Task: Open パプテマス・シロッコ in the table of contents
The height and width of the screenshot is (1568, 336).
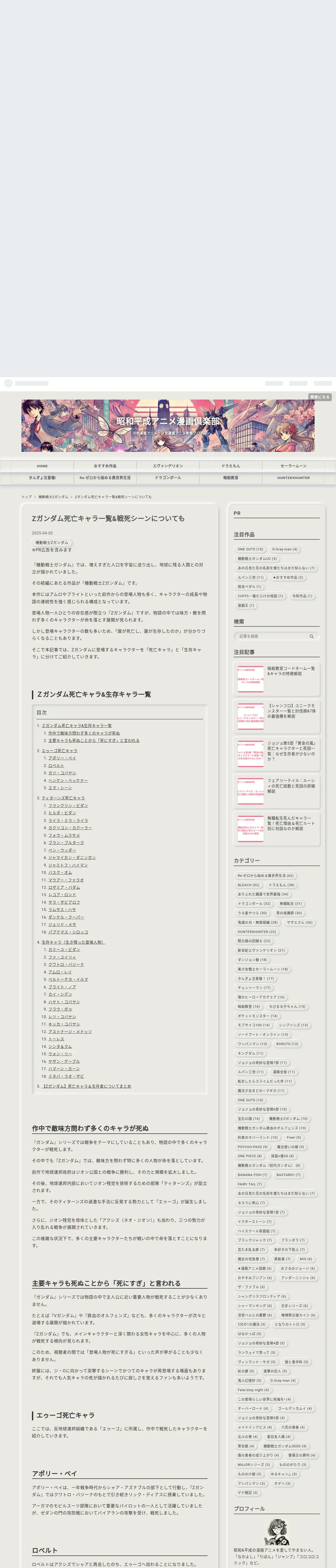Action: [x=68, y=932]
